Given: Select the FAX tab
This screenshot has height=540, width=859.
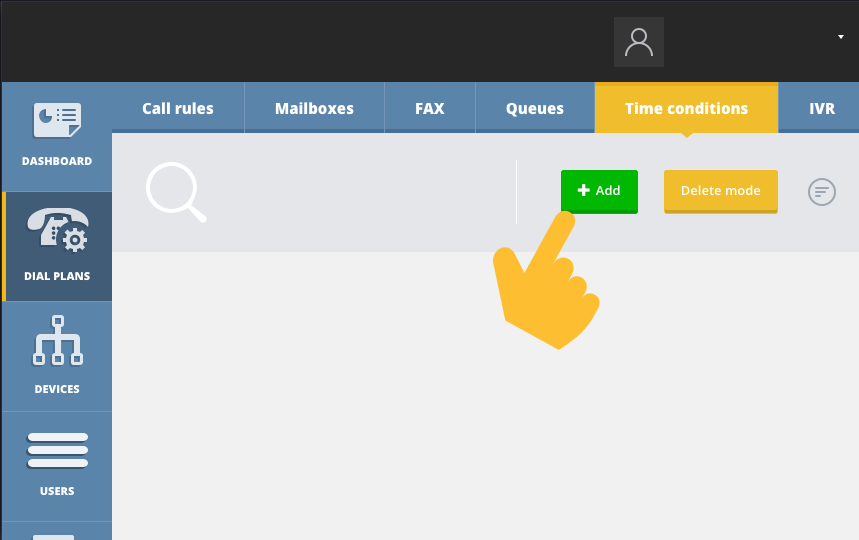Looking at the screenshot, I should 429,108.
